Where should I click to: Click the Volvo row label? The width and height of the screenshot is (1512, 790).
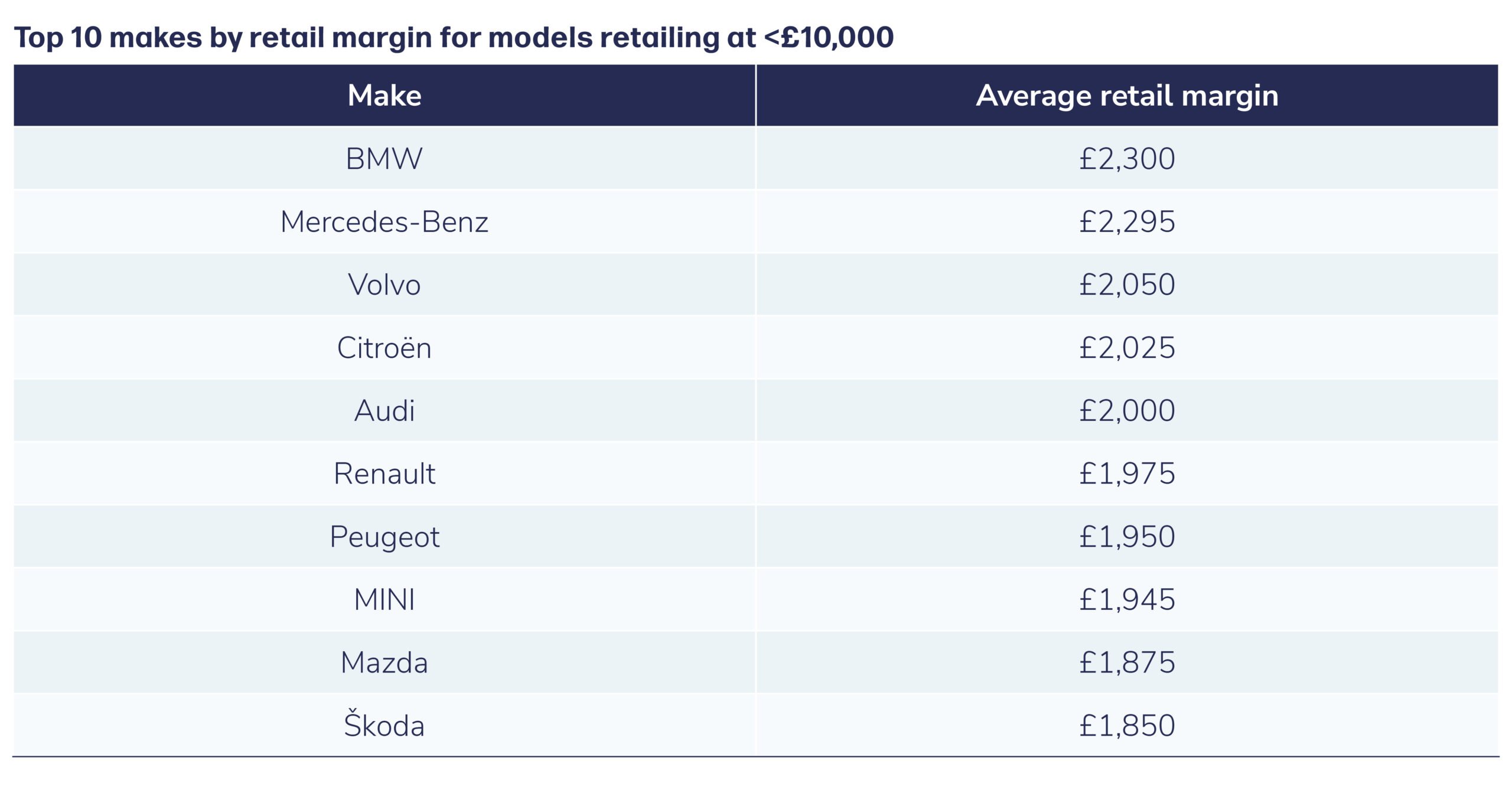pyautogui.click(x=384, y=285)
